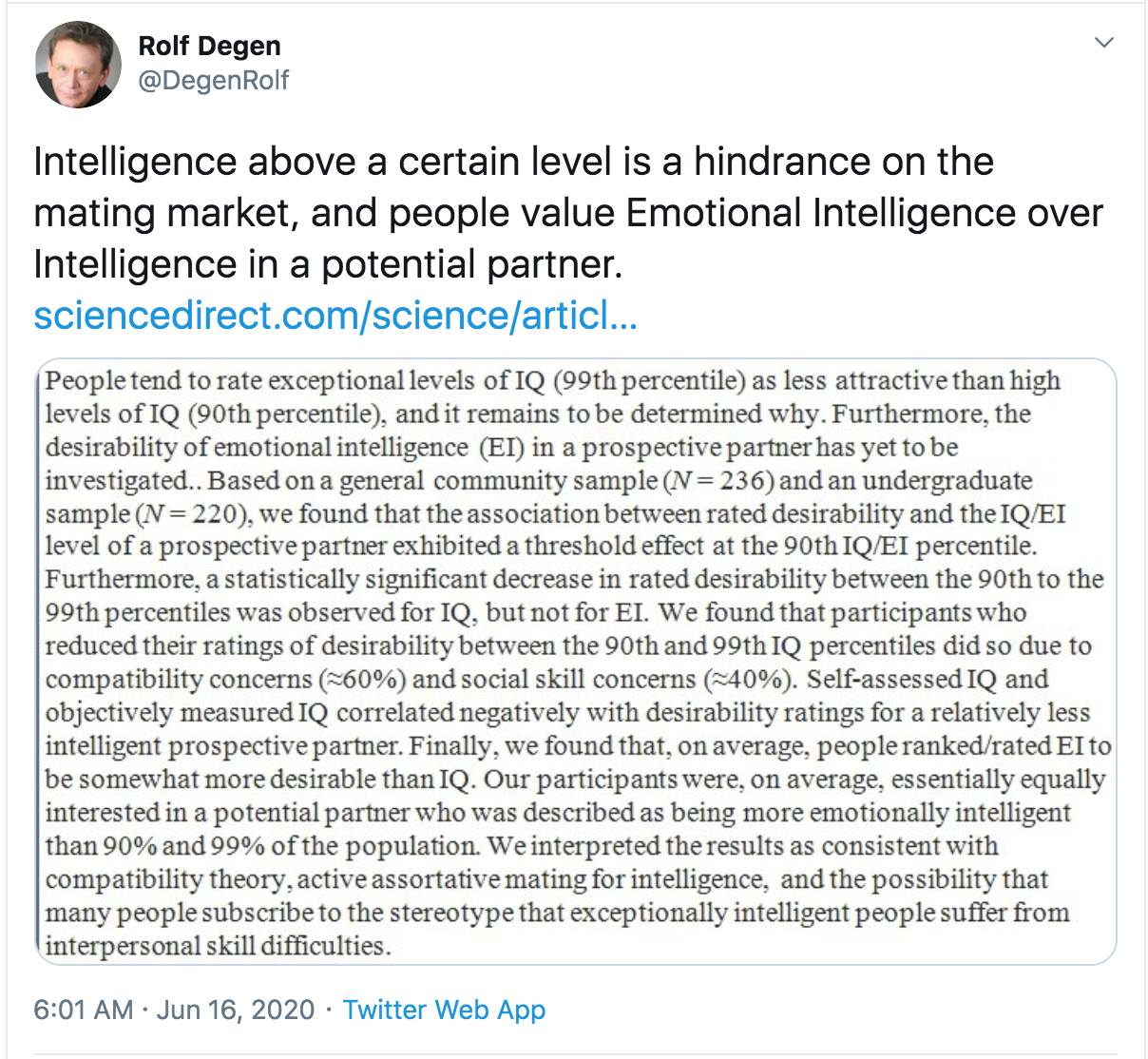This screenshot has width=1148, height=1059.
Task: Click the 6:01 AM timestamp
Action: point(82,1009)
